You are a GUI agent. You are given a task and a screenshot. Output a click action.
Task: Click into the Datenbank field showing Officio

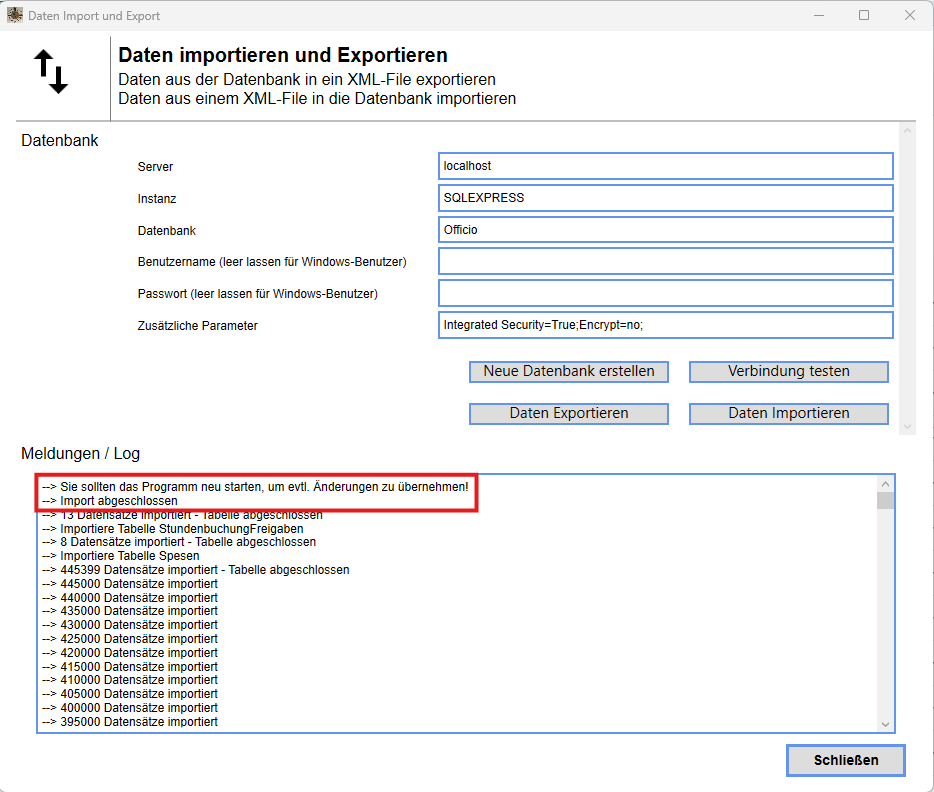pos(665,229)
